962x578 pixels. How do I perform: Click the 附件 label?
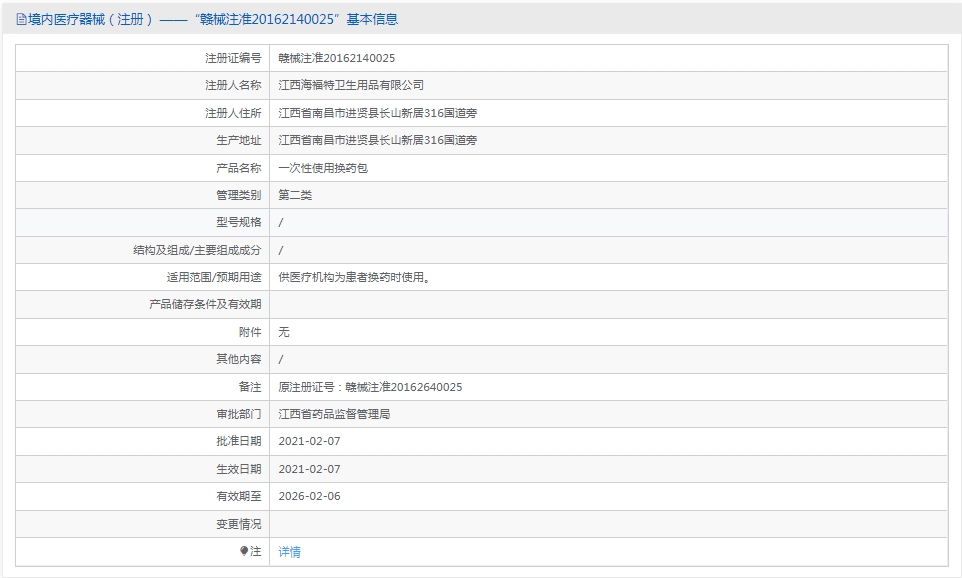(250, 332)
